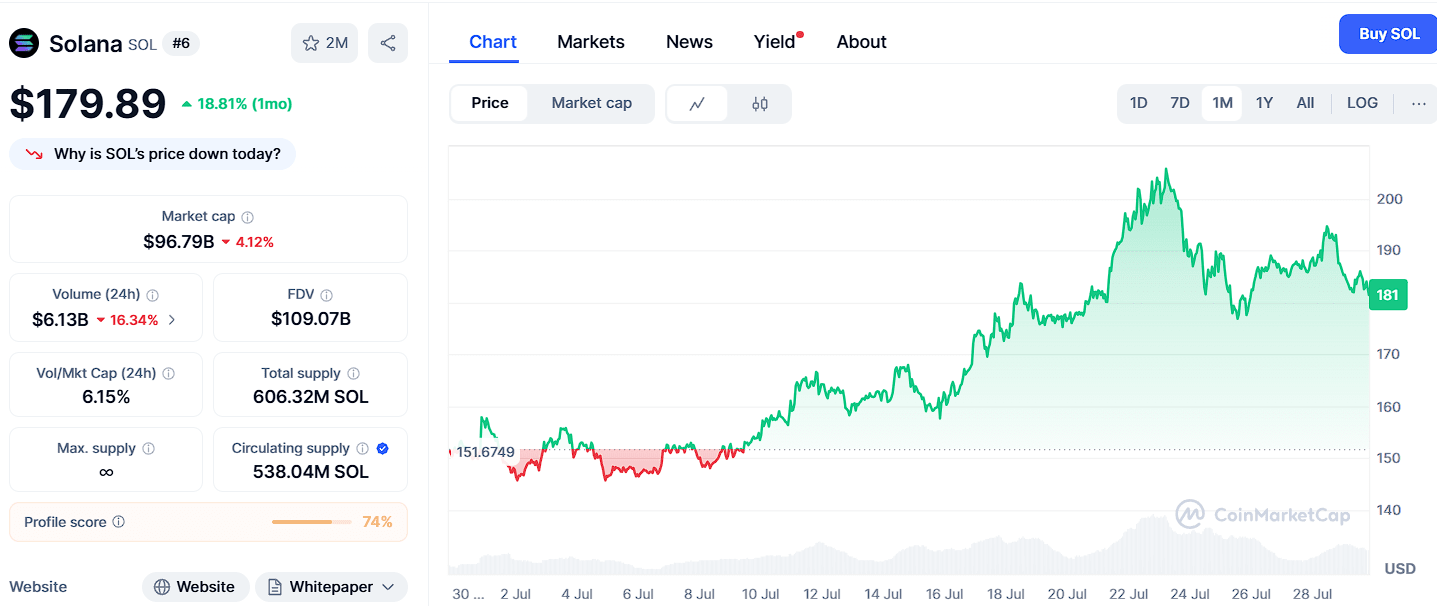This screenshot has width=1437, height=606.
Task: Click the star watchlist icon showing 2M
Action: coord(324,43)
